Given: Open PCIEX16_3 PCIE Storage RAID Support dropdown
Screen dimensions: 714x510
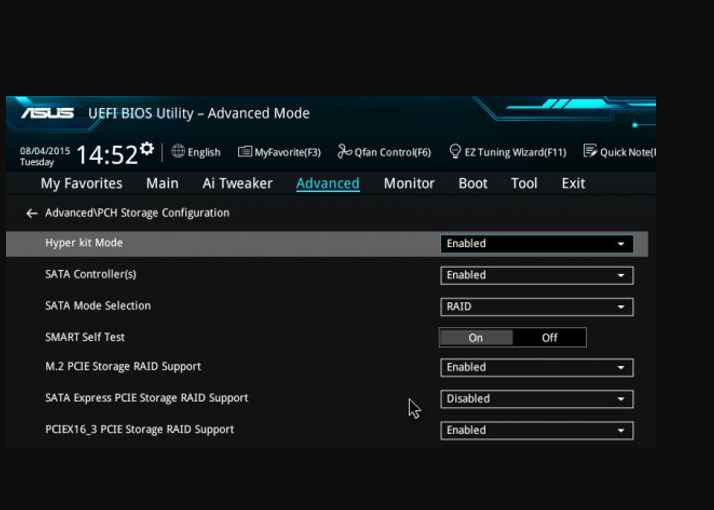Looking at the screenshot, I should click(536, 430).
